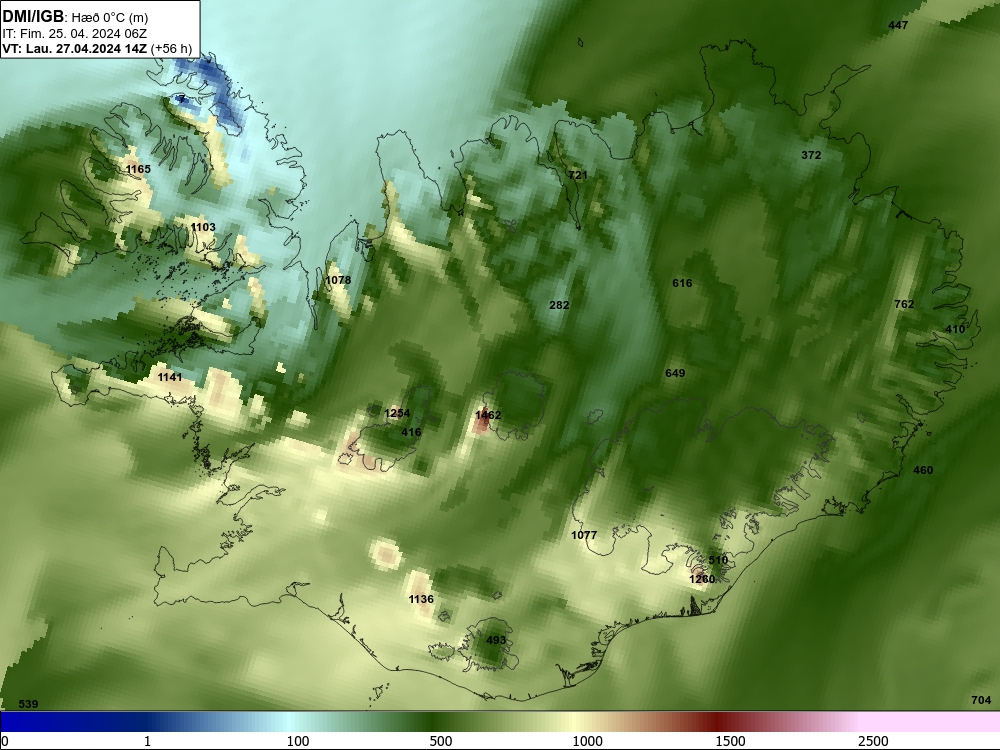This screenshot has width=1000, height=750.
Task: Click the 1078 value label
Action: 338,280
